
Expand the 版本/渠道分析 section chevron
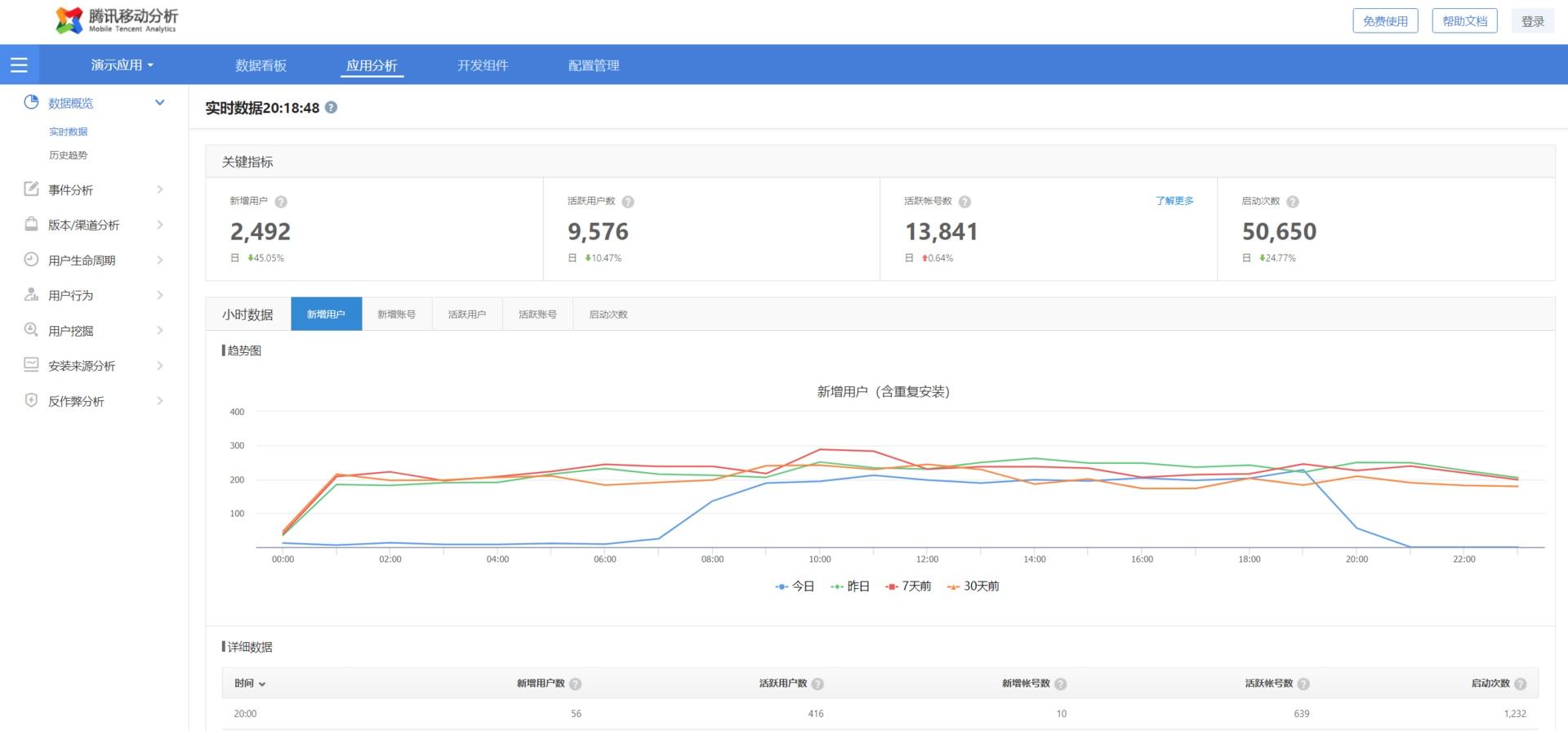(x=160, y=225)
